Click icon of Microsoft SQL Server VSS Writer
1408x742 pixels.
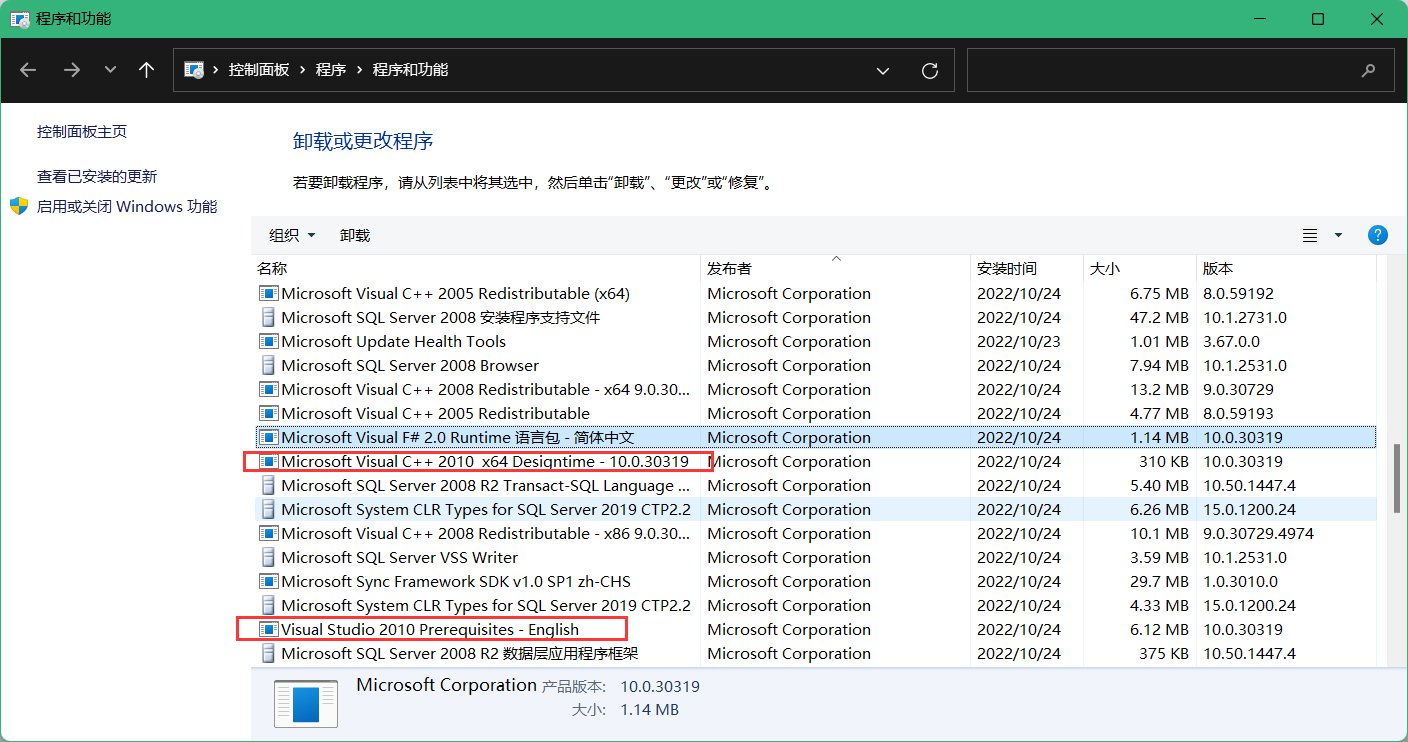click(x=268, y=557)
